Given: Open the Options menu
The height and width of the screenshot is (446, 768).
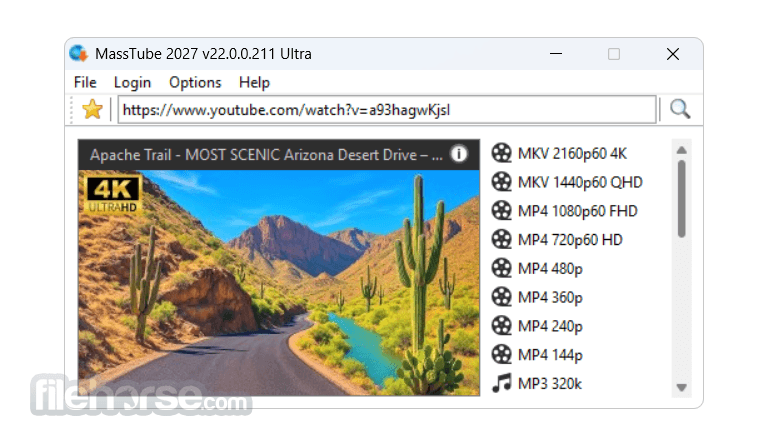Looking at the screenshot, I should pos(195,82).
